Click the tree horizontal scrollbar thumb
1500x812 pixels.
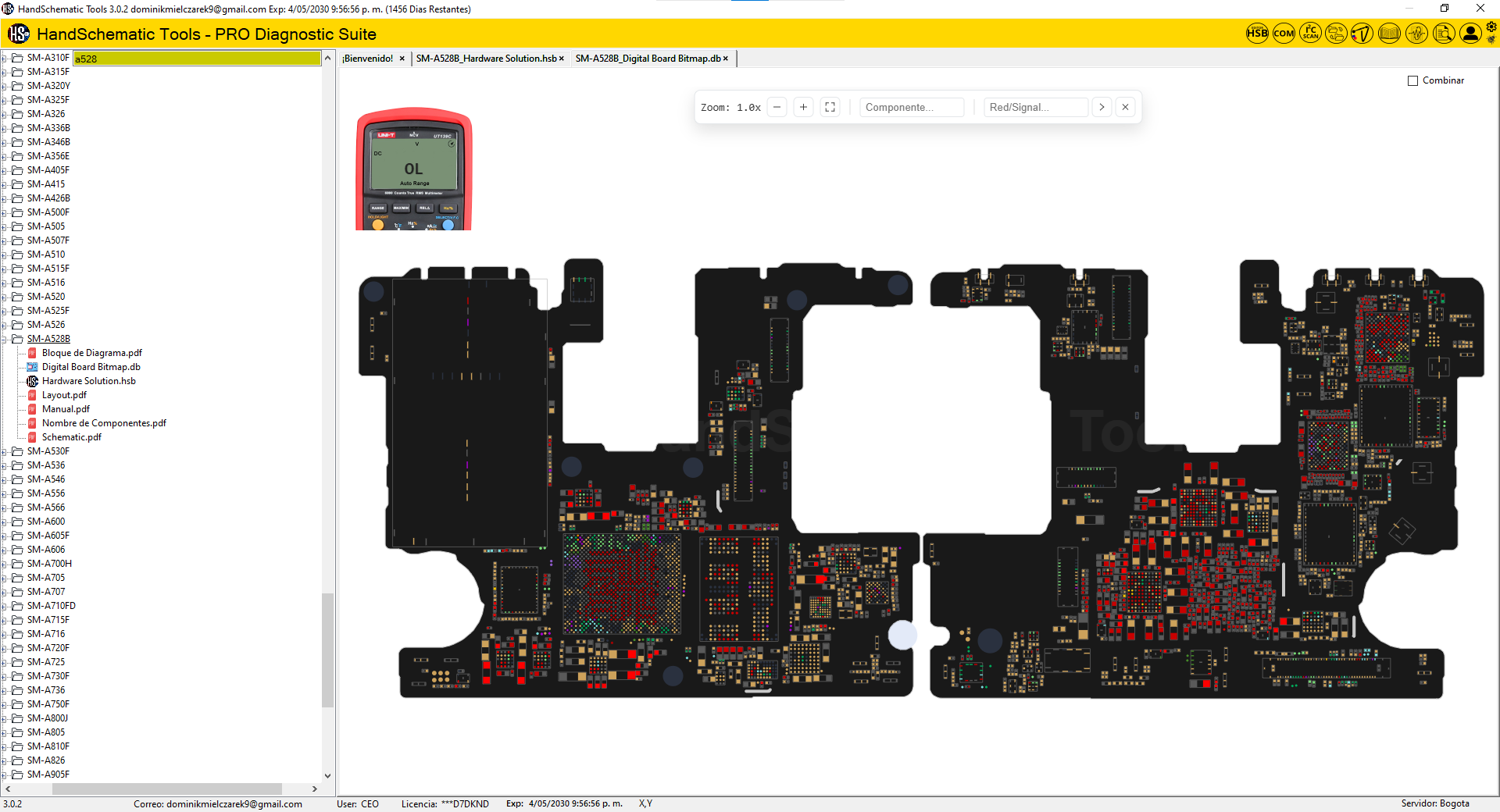(167, 789)
